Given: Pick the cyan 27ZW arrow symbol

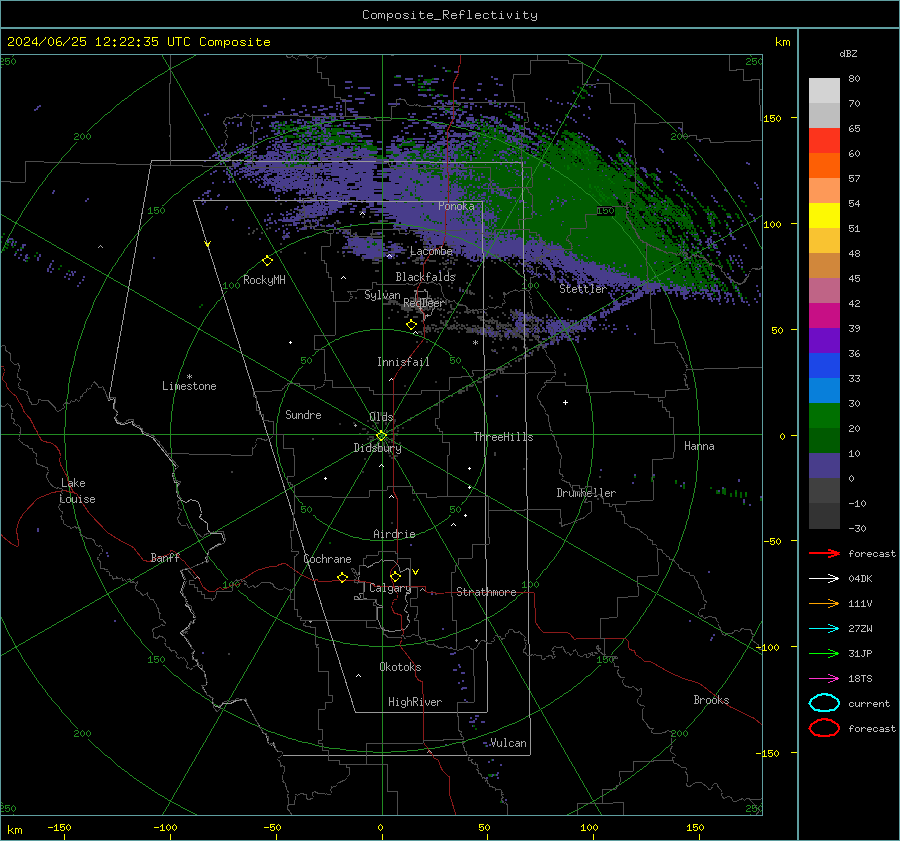Looking at the screenshot, I should coord(824,629).
